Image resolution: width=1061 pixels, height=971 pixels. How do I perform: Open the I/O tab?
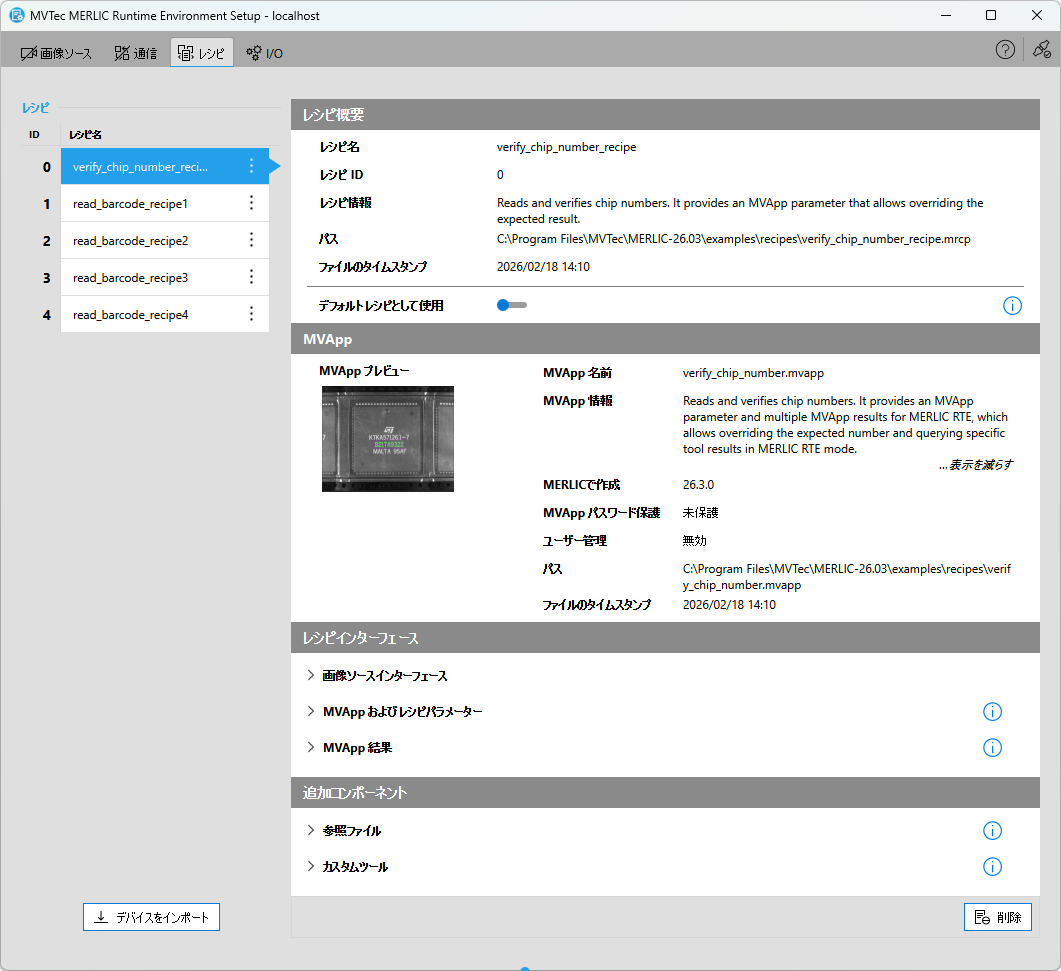coord(265,53)
